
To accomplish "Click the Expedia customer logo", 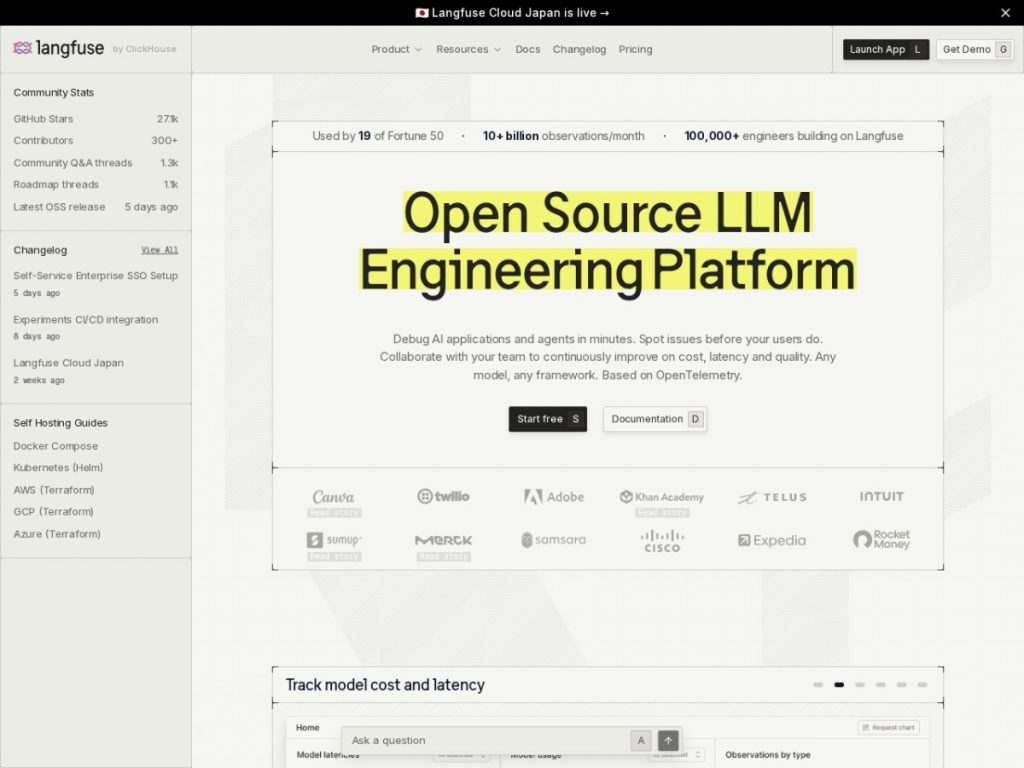I will click(x=772, y=540).
